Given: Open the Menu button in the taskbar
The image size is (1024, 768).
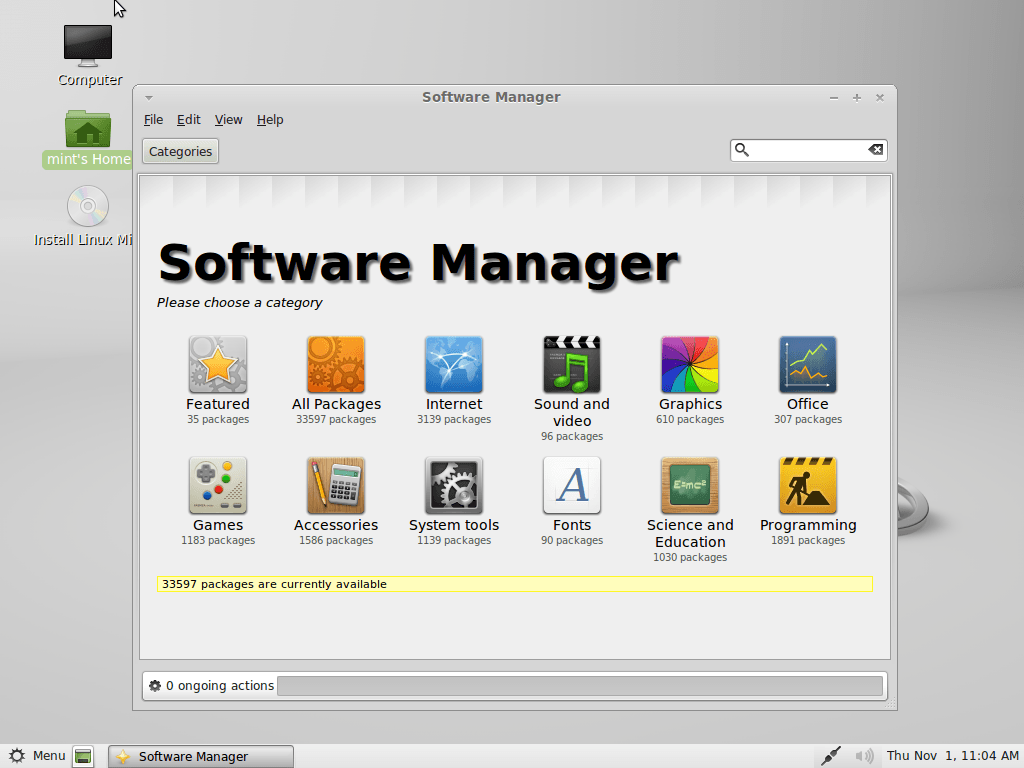Looking at the screenshot, I should [38, 756].
